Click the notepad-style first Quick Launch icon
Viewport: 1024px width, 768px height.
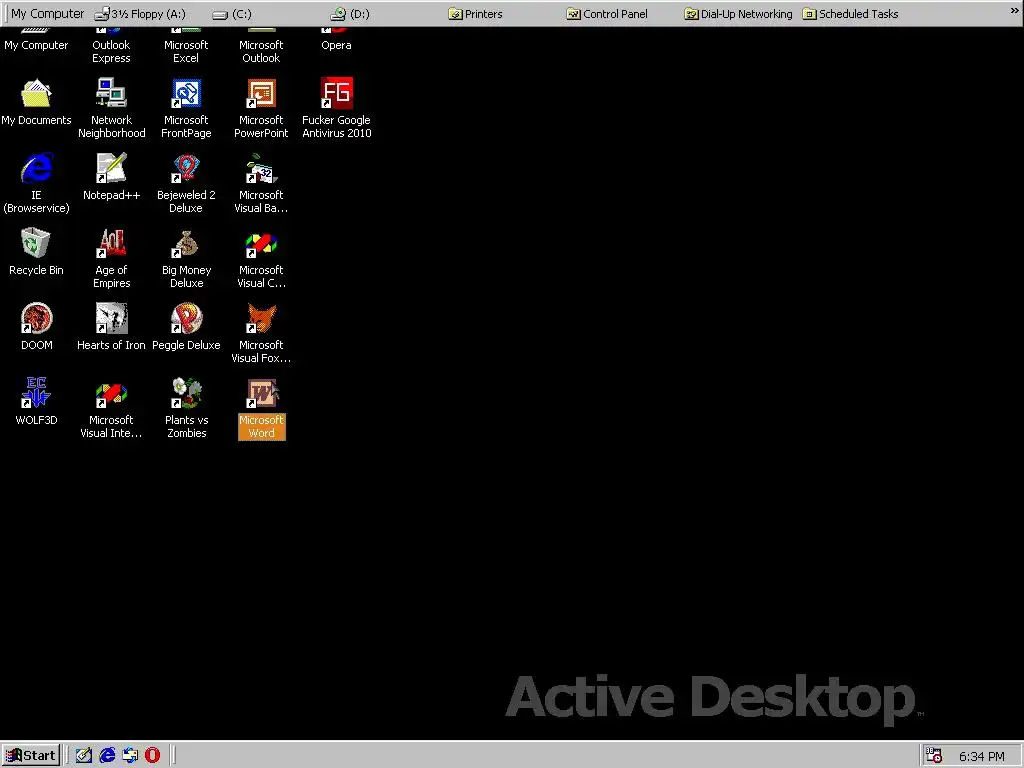coord(84,756)
